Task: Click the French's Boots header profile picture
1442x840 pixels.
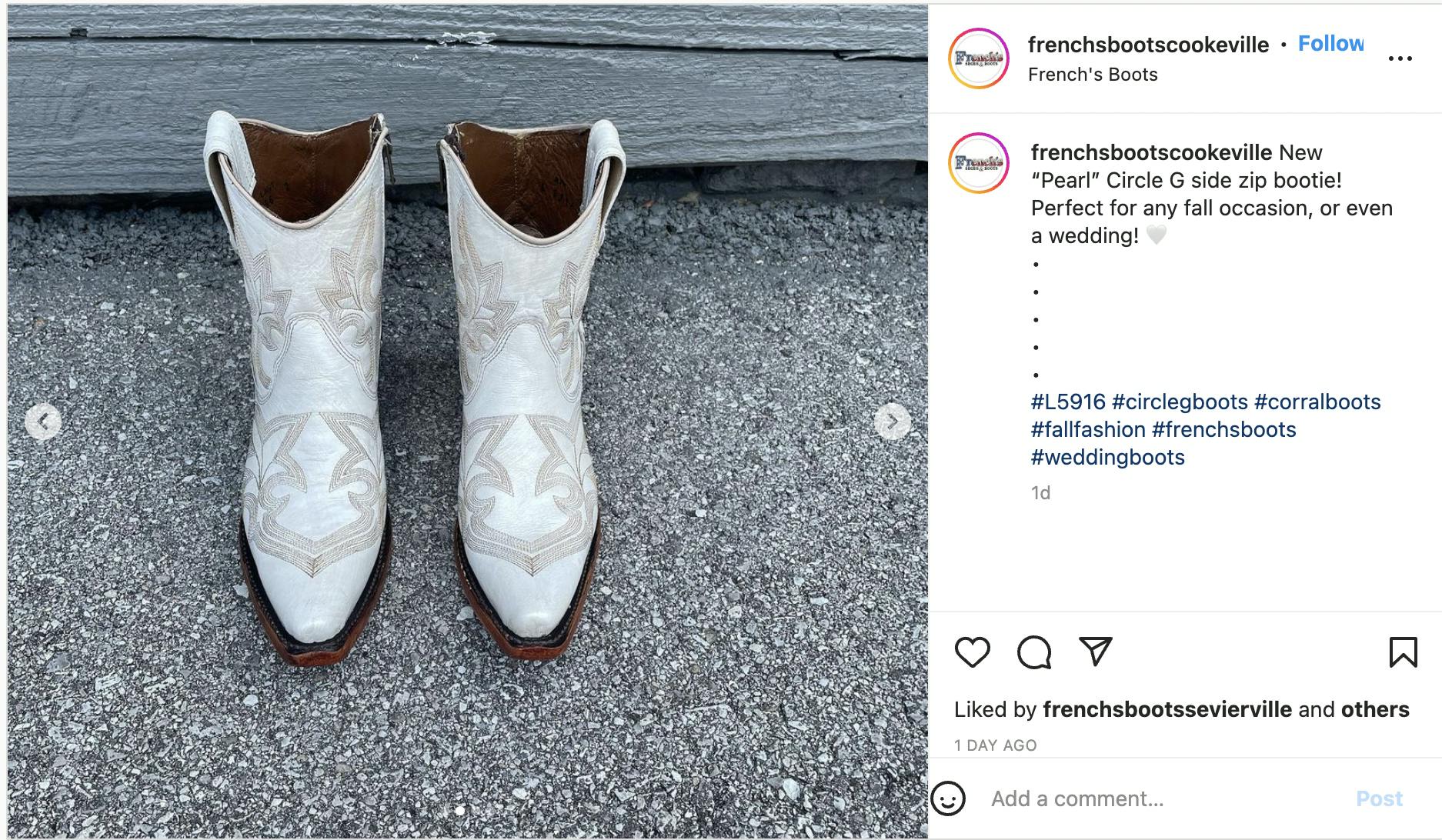Action: [978, 58]
